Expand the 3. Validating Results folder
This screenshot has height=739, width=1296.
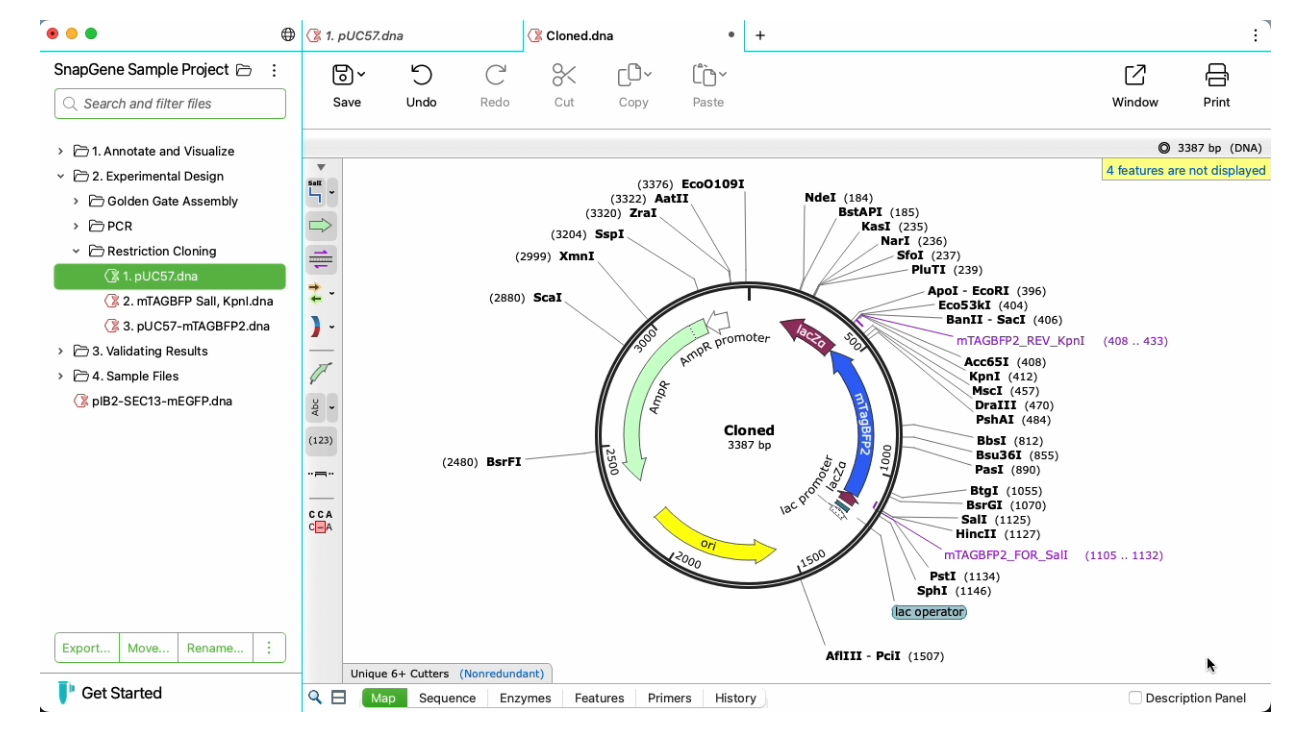point(61,351)
